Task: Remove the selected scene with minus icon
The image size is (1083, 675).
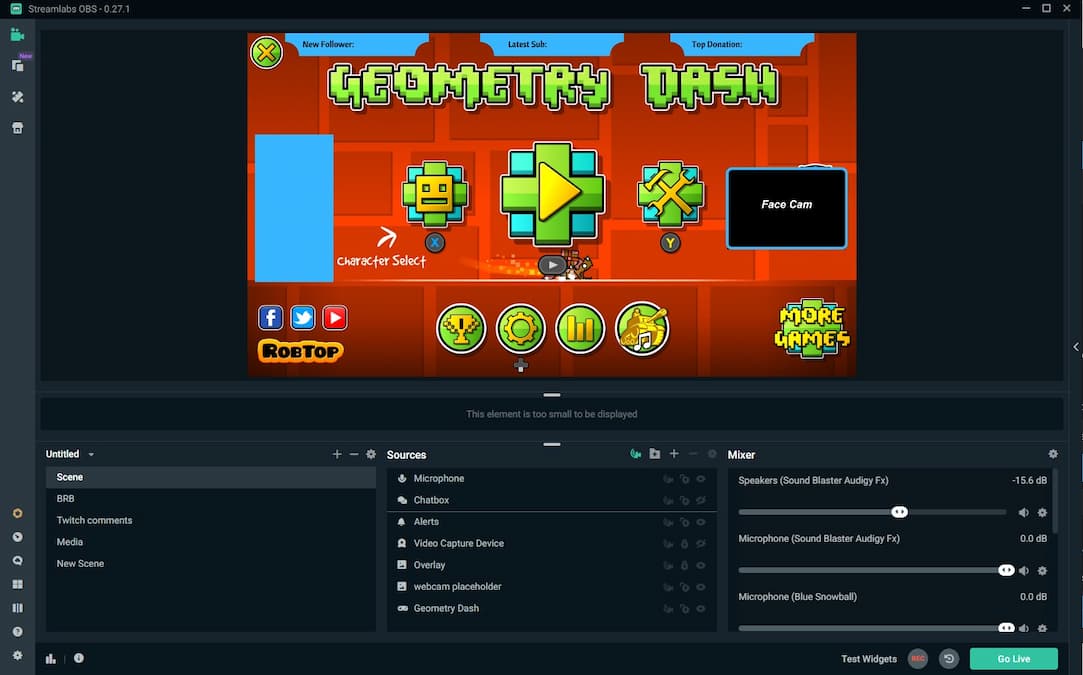Action: [x=354, y=454]
